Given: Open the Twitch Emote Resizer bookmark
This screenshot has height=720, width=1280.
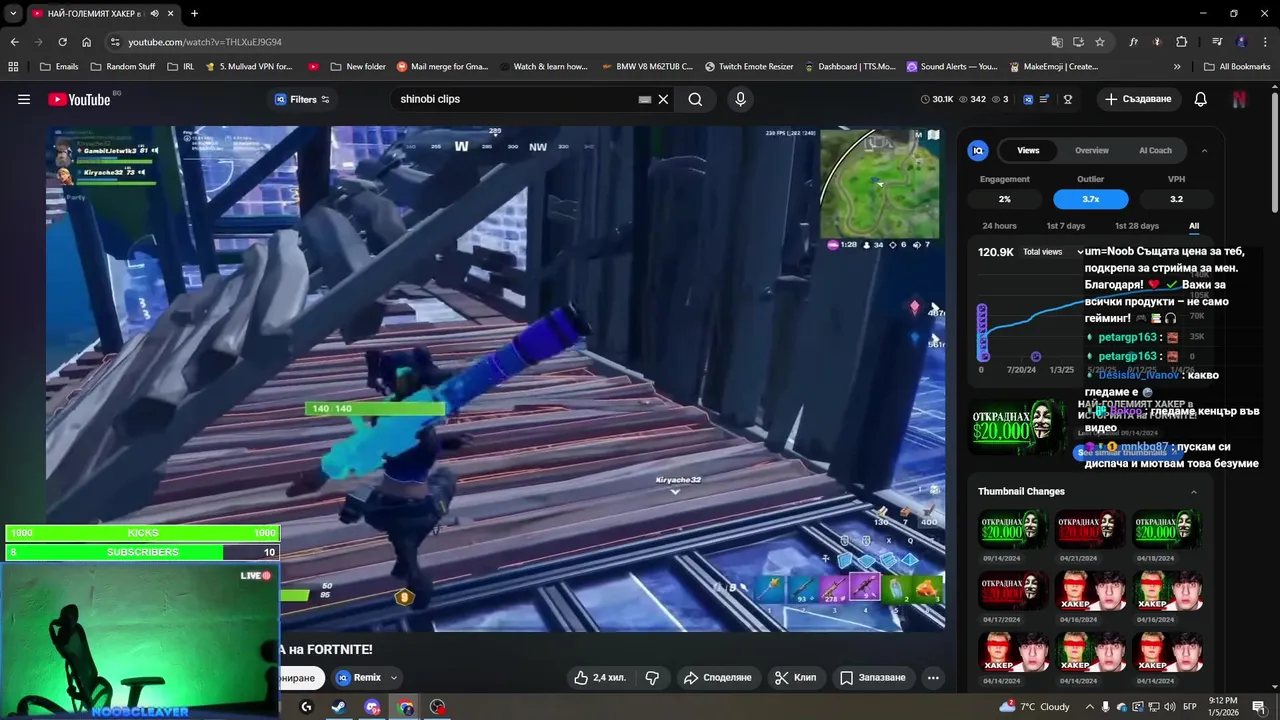Looking at the screenshot, I should [x=749, y=67].
